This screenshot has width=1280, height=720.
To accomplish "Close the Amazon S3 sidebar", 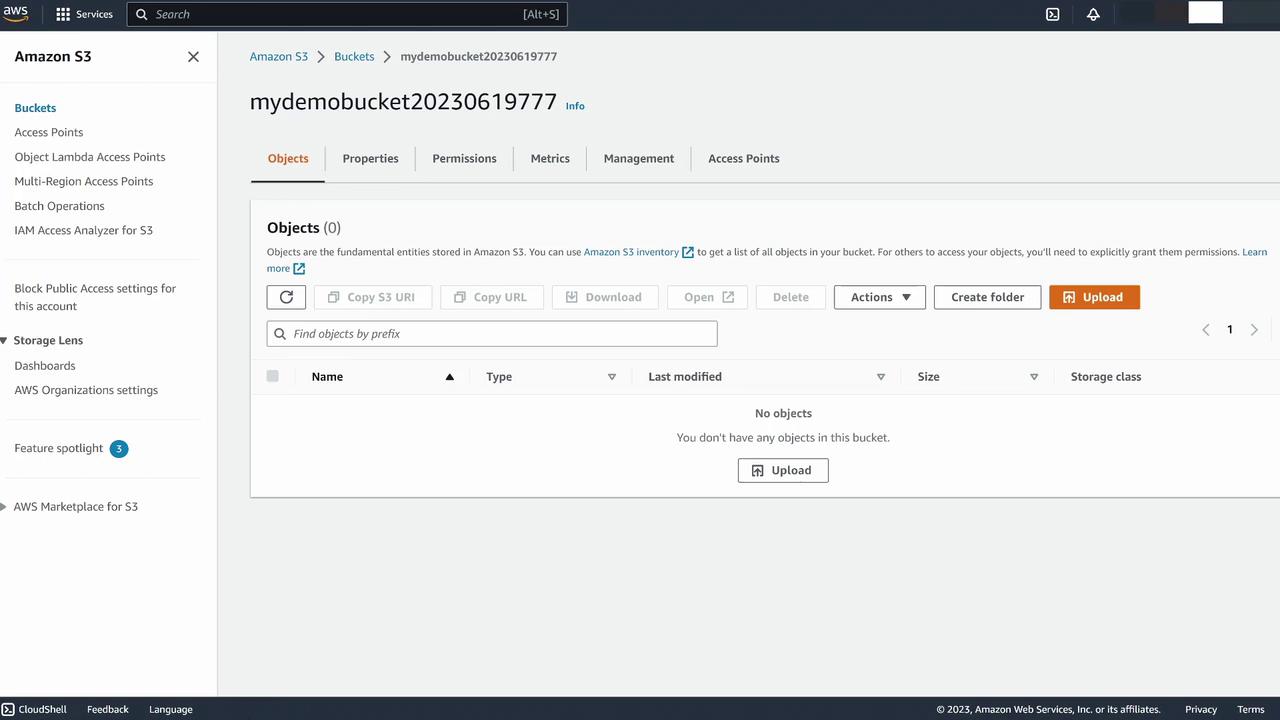I will (193, 57).
